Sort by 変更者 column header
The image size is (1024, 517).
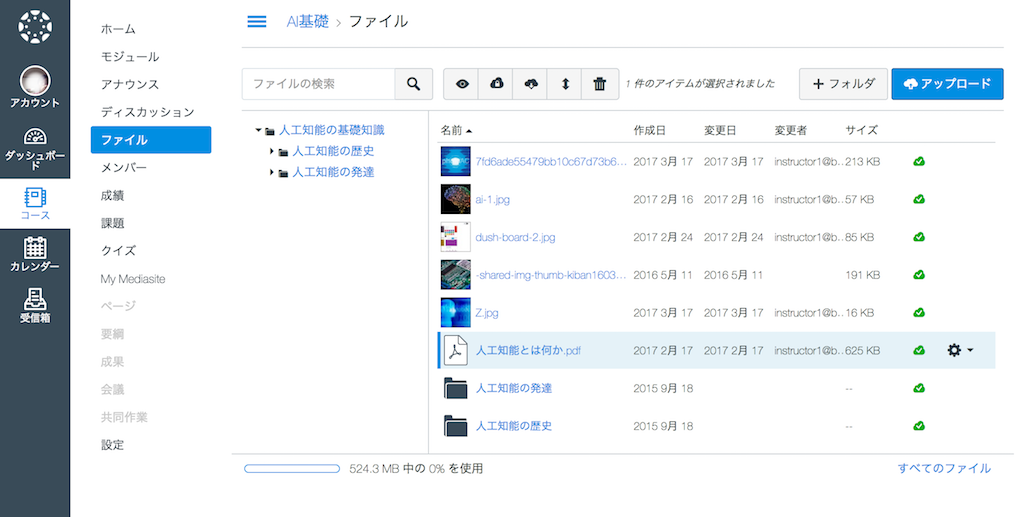[790, 130]
